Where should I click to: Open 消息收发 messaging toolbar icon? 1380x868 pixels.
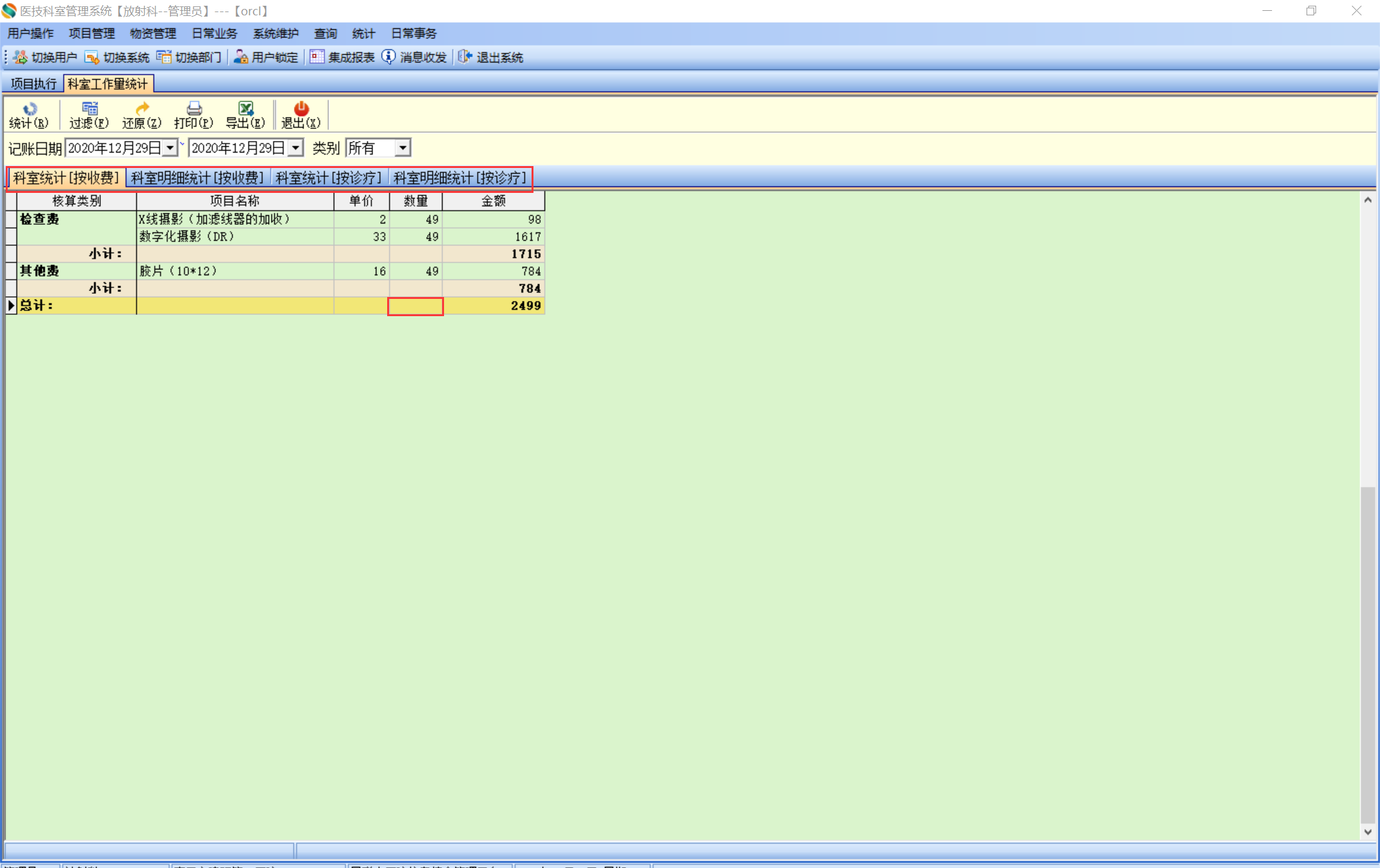coord(414,57)
